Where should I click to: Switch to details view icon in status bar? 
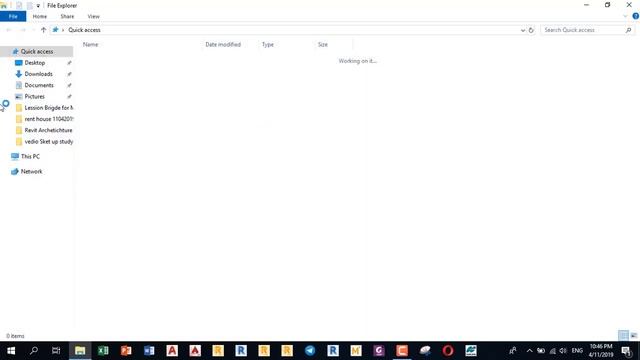pos(623,336)
